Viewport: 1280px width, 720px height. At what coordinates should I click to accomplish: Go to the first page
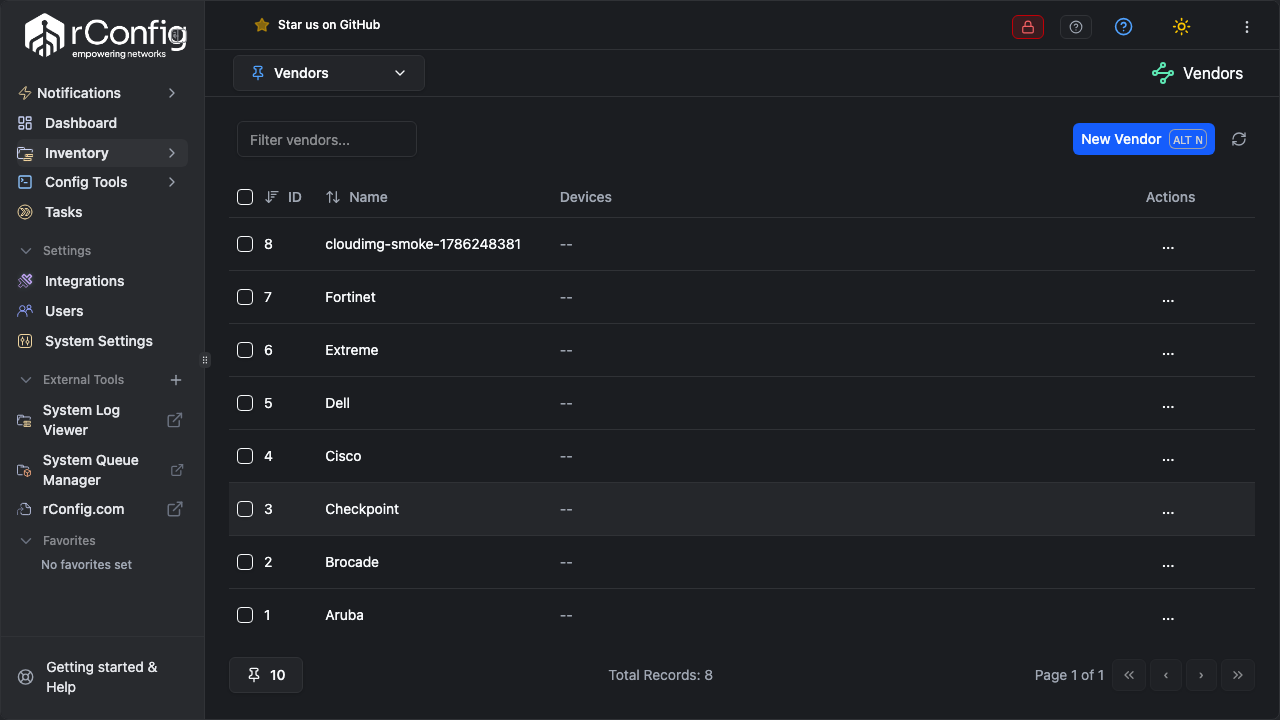[x=1129, y=675]
